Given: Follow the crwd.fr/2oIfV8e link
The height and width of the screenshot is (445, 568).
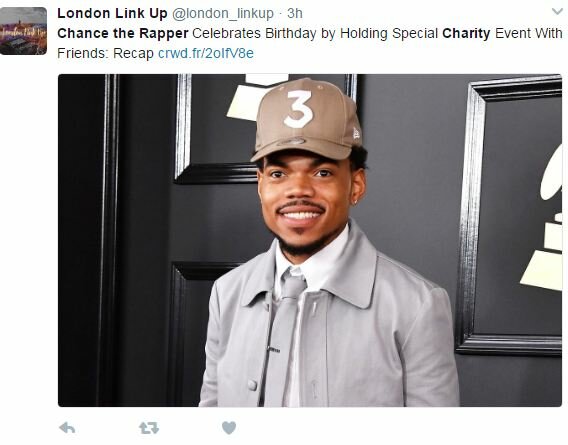Looking at the screenshot, I should (x=206, y=53).
